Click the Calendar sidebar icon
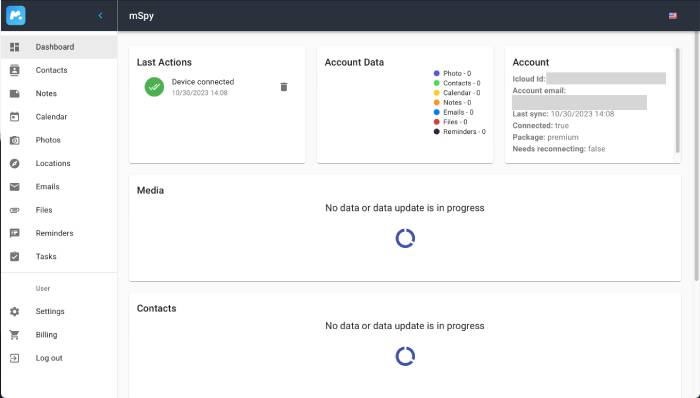Image resolution: width=700 pixels, height=398 pixels. pos(15,116)
